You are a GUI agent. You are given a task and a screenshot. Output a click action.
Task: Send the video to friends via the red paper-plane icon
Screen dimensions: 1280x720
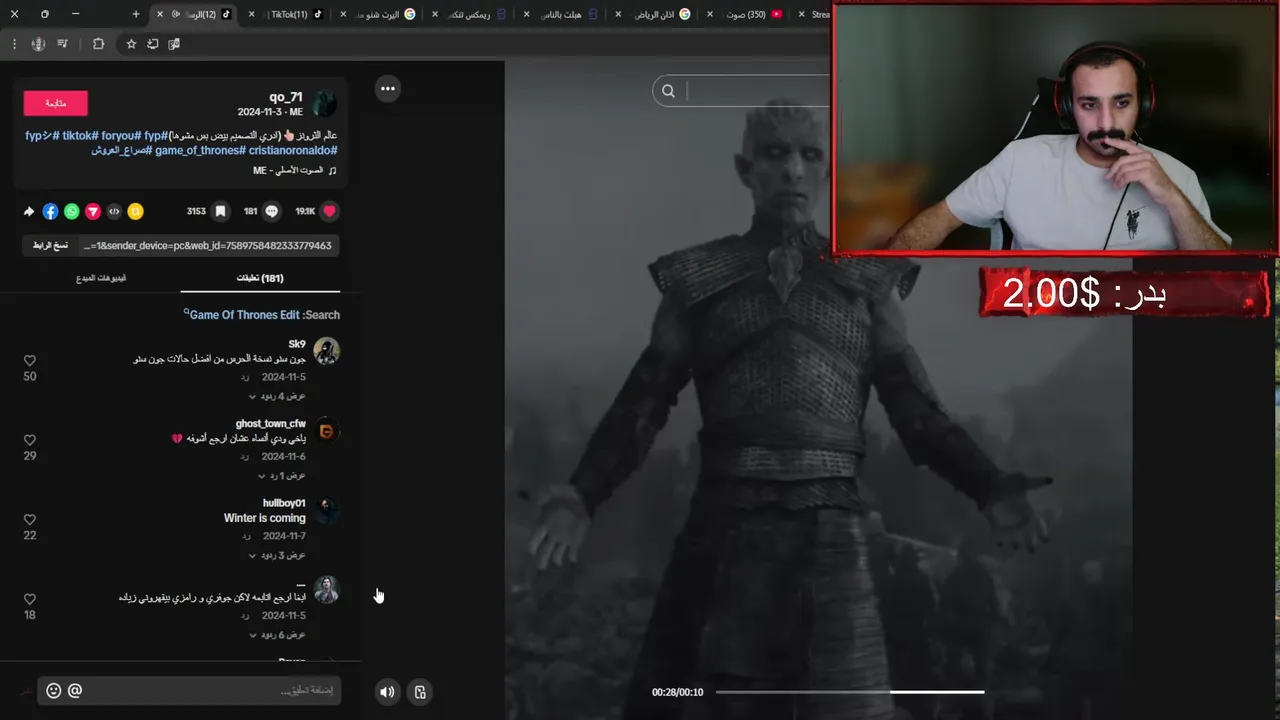[x=93, y=211]
